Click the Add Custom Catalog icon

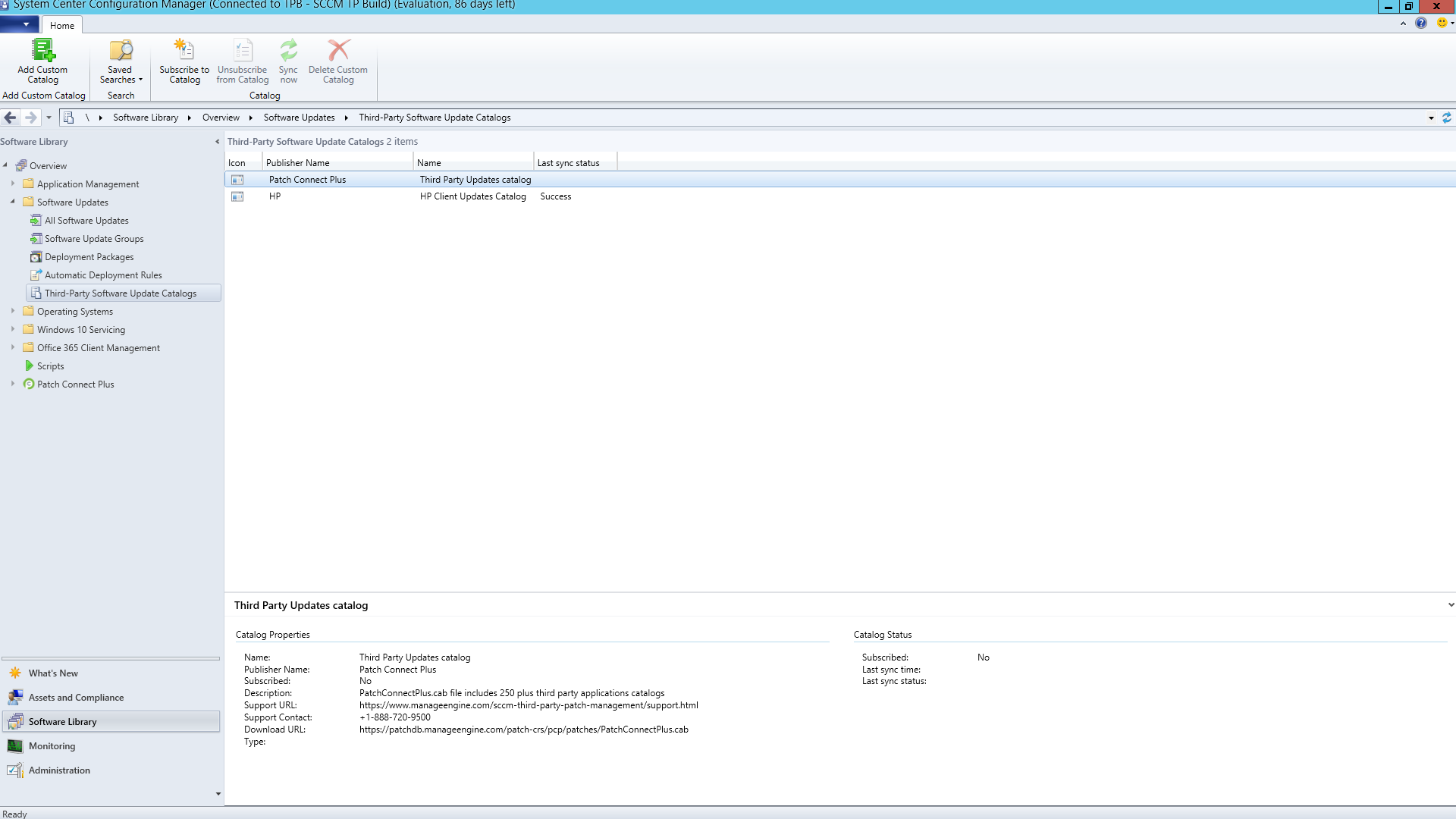tap(43, 51)
